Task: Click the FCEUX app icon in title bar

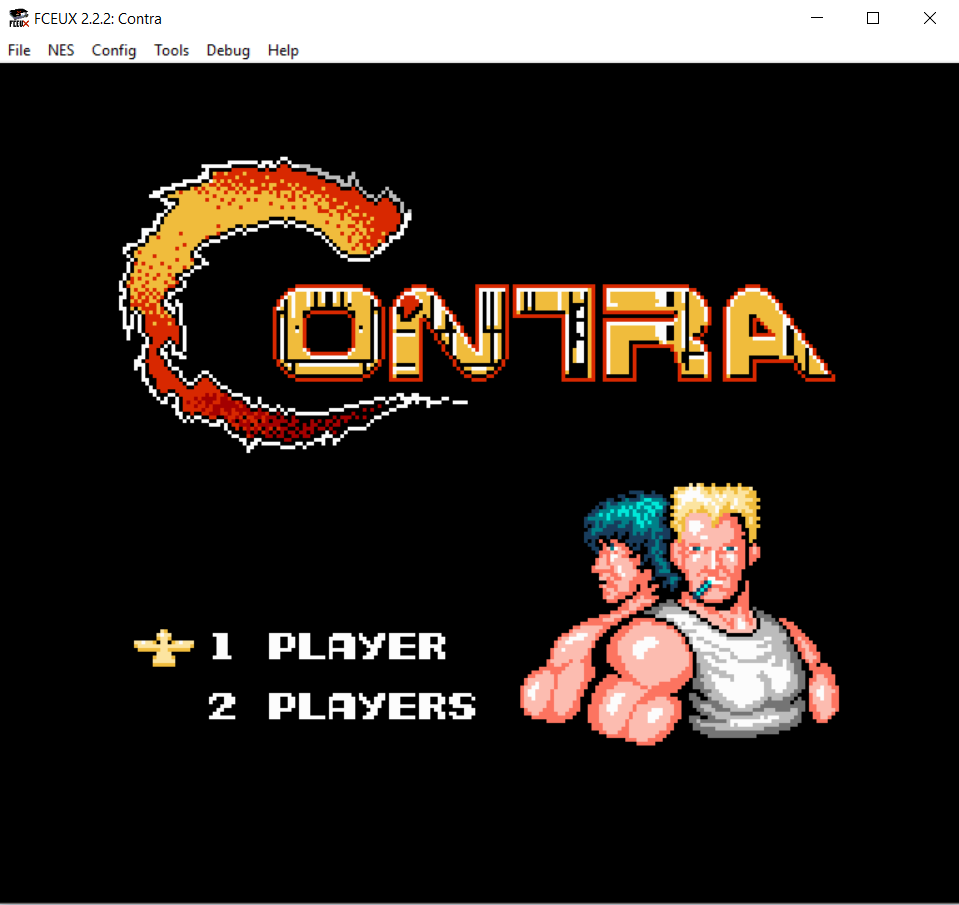Action: point(18,18)
